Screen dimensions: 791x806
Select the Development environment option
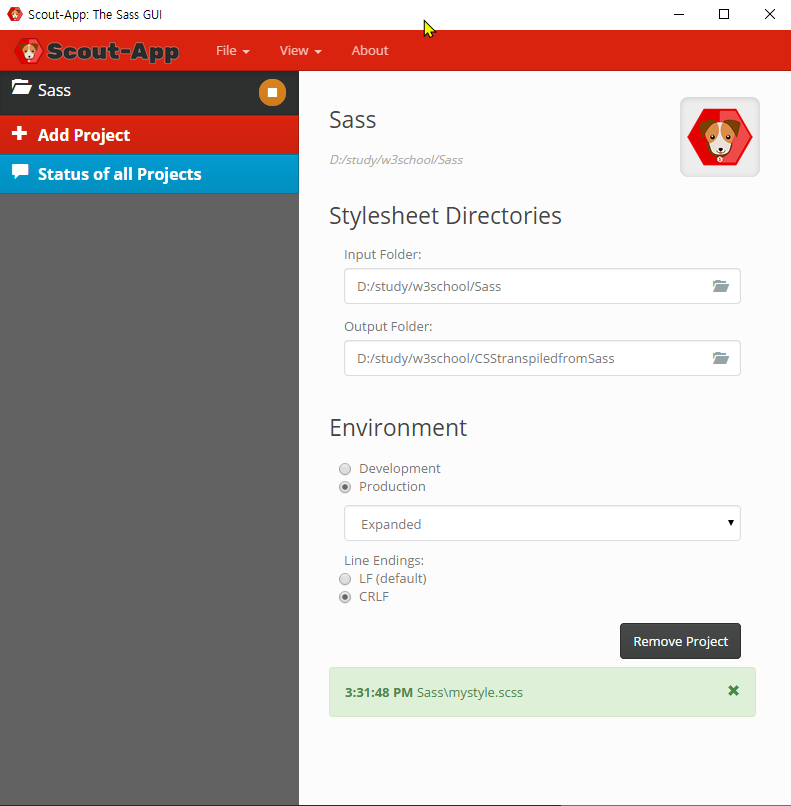point(345,469)
